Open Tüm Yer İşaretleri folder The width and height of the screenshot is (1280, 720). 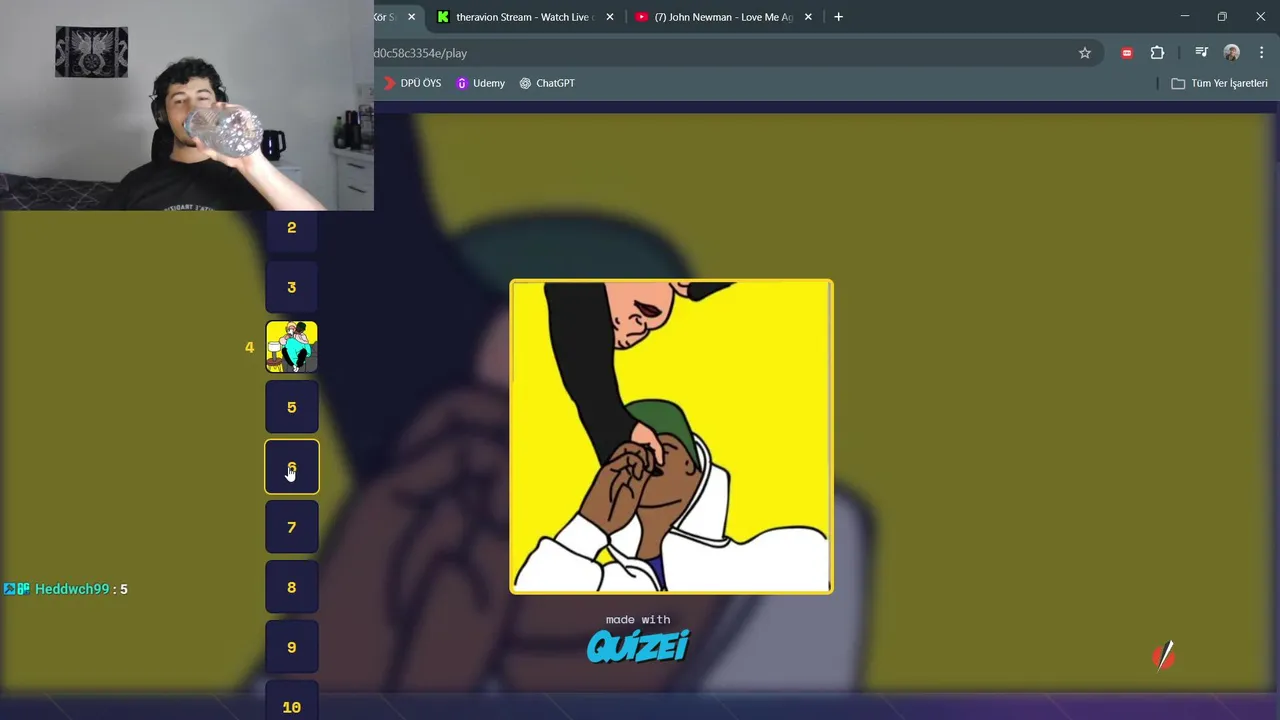(x=1219, y=83)
